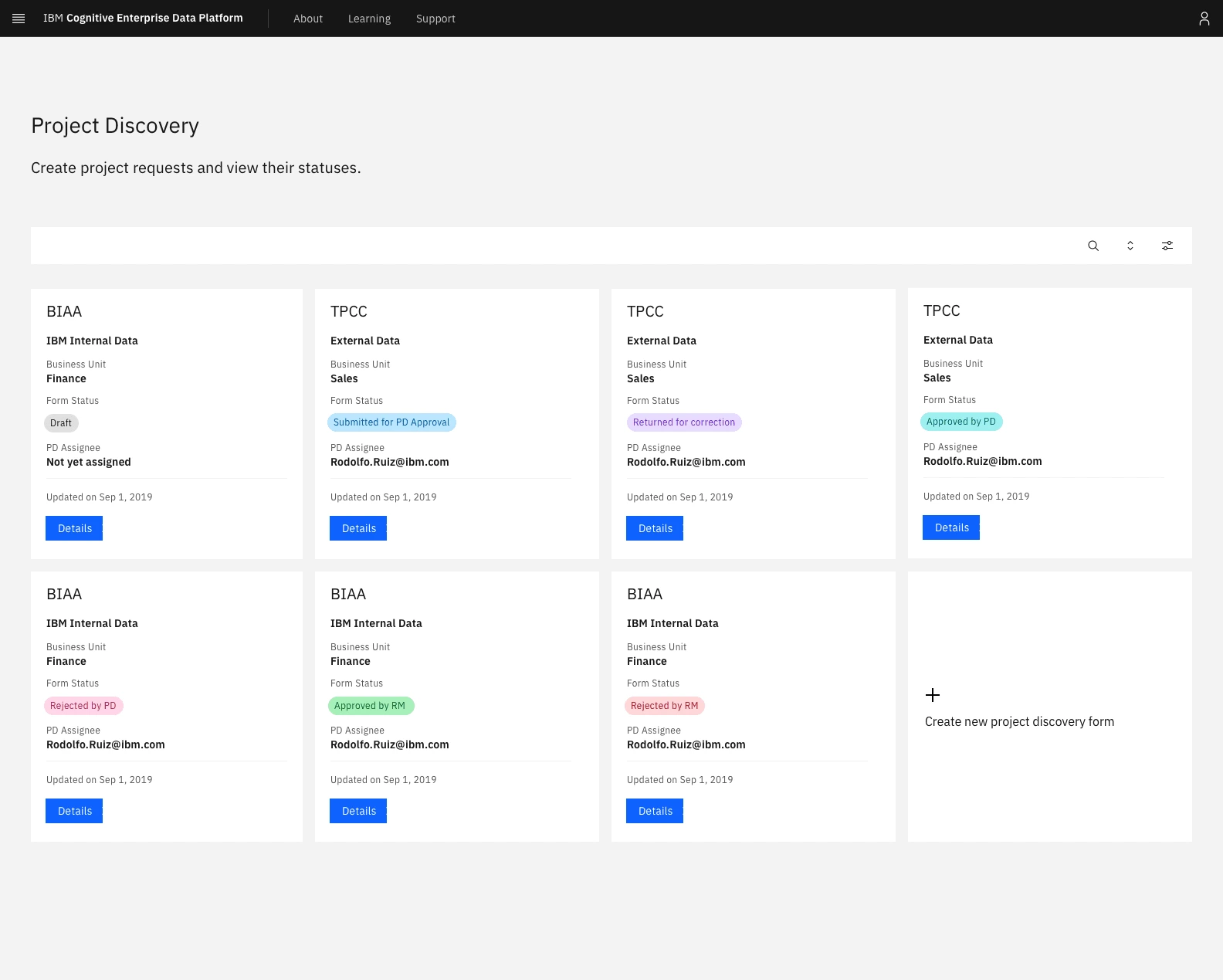Open the filter settings sliders icon

coord(1167,246)
